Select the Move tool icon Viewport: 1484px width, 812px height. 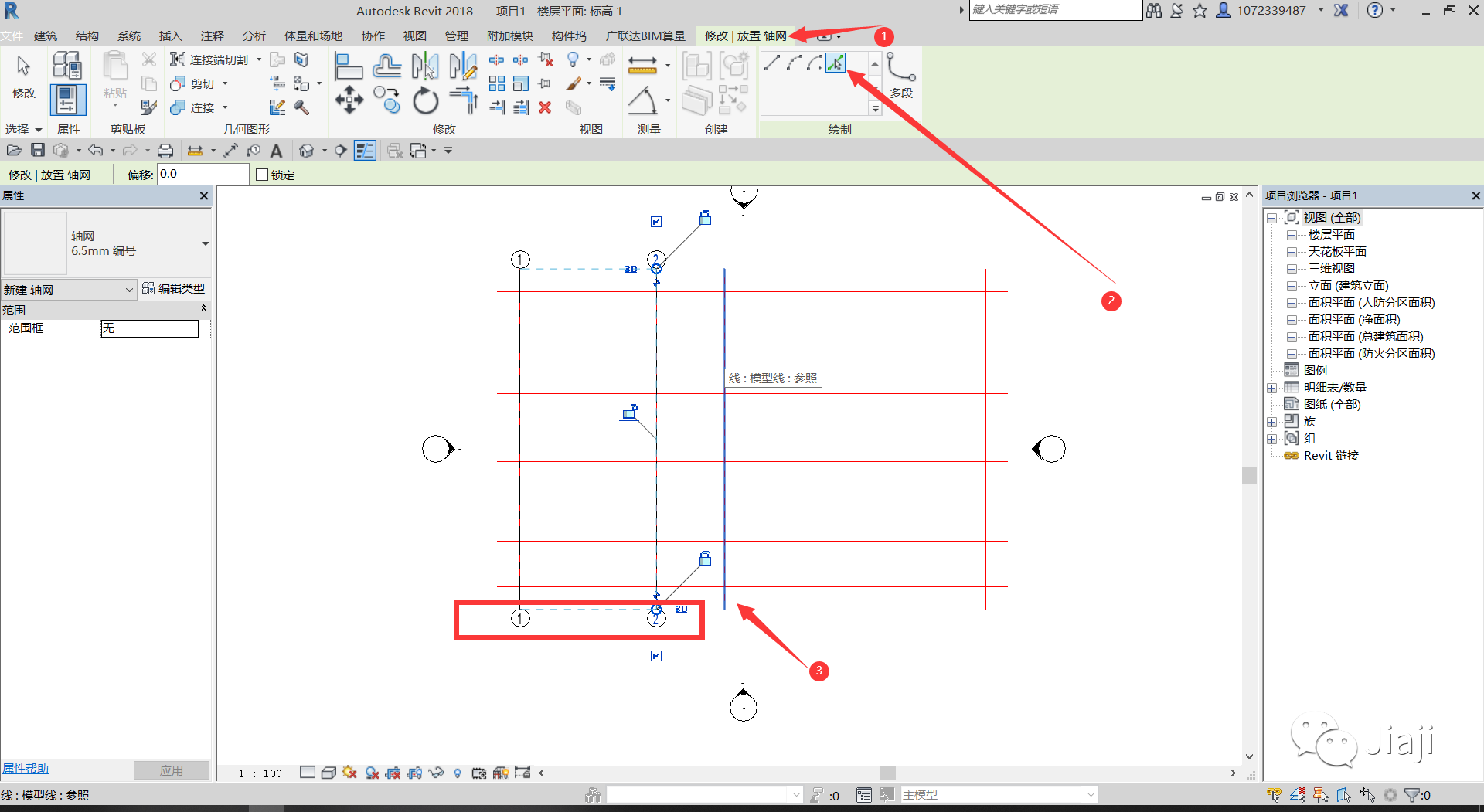349,100
